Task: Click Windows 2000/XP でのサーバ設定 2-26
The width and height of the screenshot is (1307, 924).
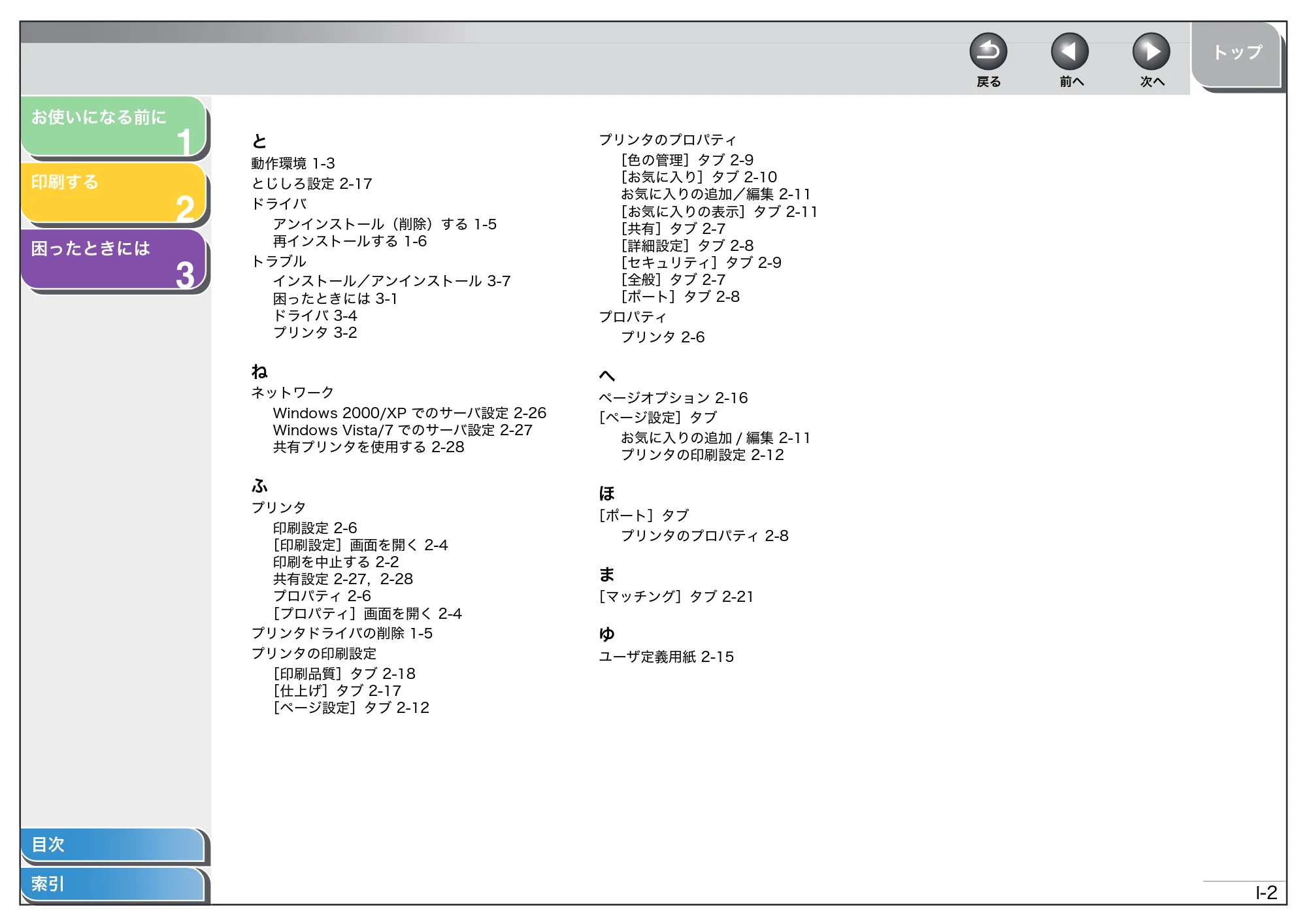Action: click(410, 413)
